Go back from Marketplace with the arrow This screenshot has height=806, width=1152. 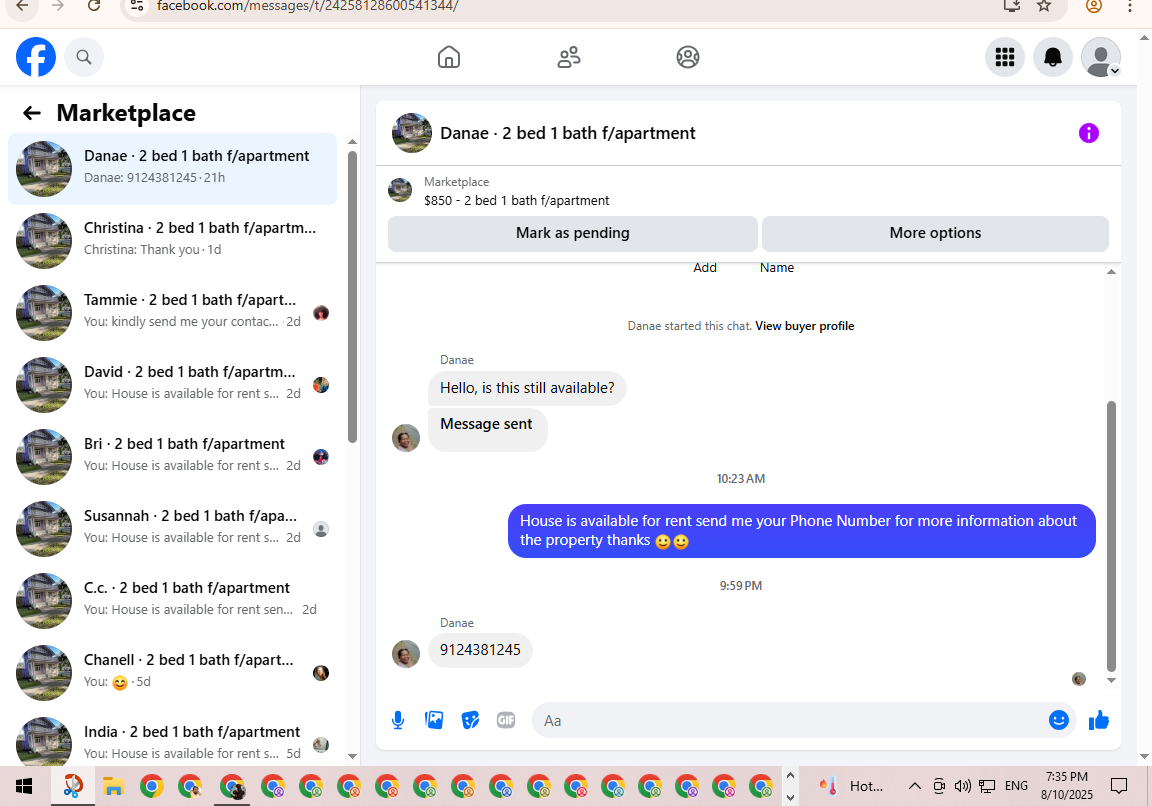32,112
